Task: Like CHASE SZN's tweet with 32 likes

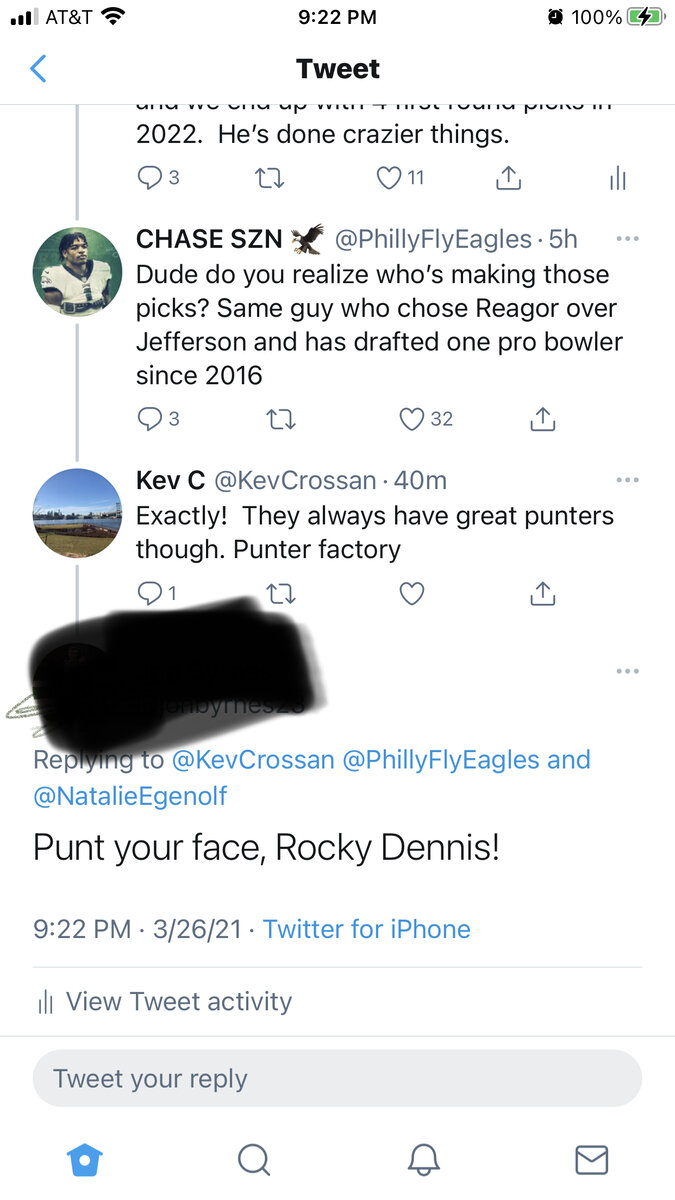Action: [412, 420]
